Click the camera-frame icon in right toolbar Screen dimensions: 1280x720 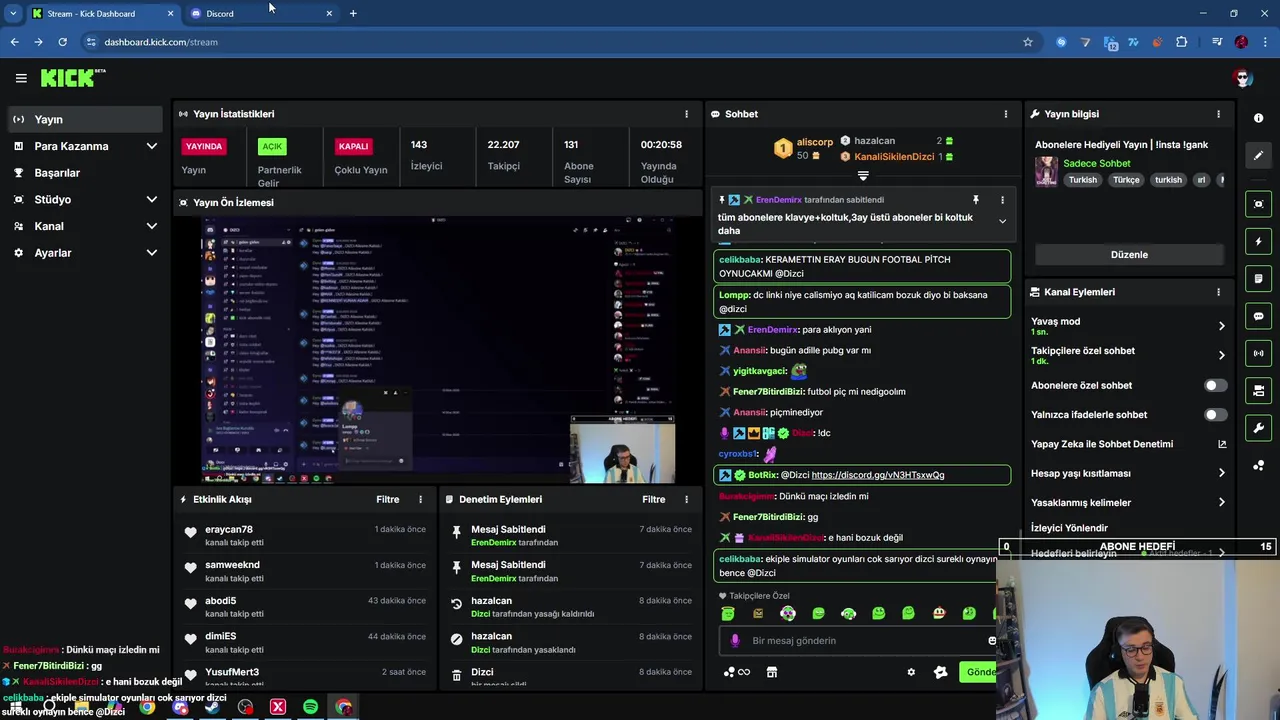[x=1258, y=204]
